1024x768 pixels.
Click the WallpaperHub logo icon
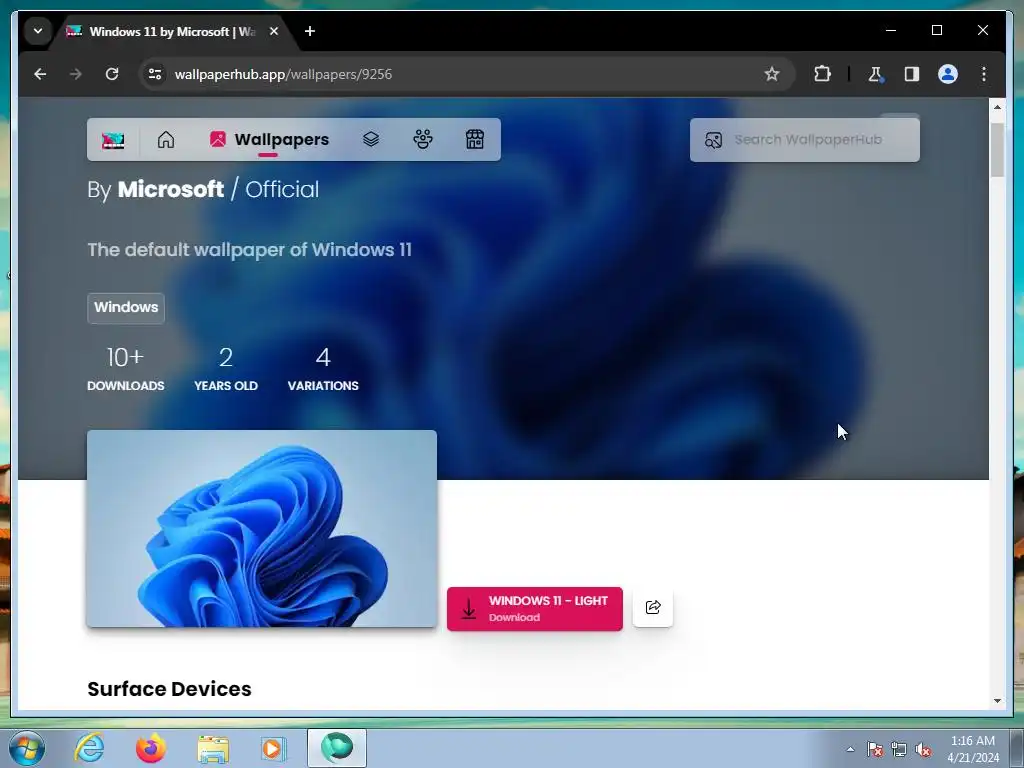(x=113, y=140)
